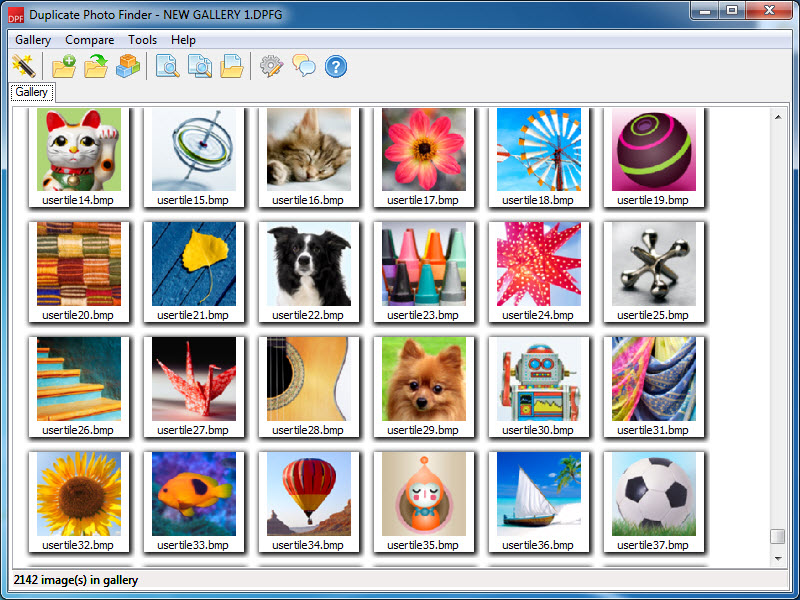Click the document over folder icon
Viewport: 800px width, 600px height.
click(x=232, y=67)
